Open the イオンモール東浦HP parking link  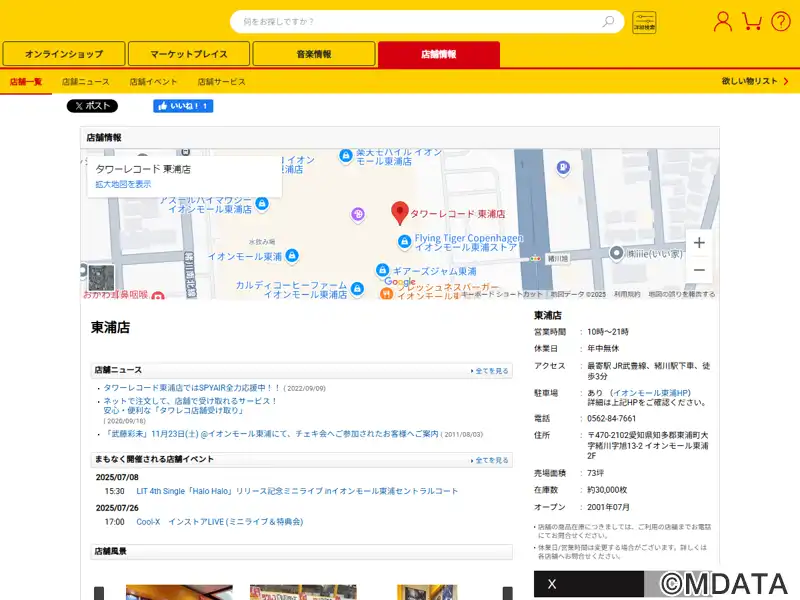(x=652, y=393)
